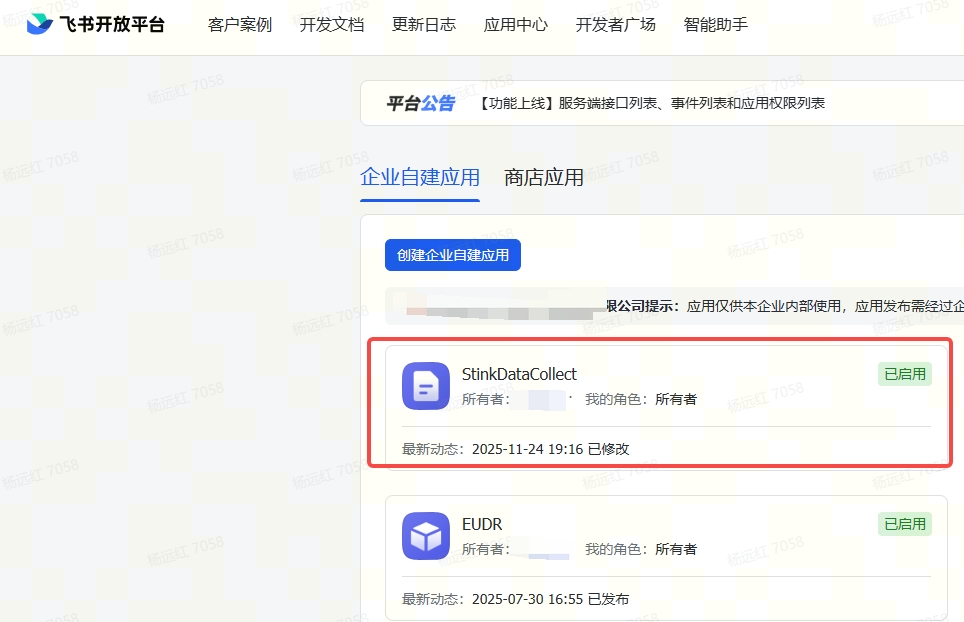Open 更新日志 in the top navigation
Viewport: 964px width, 622px height.
click(424, 25)
